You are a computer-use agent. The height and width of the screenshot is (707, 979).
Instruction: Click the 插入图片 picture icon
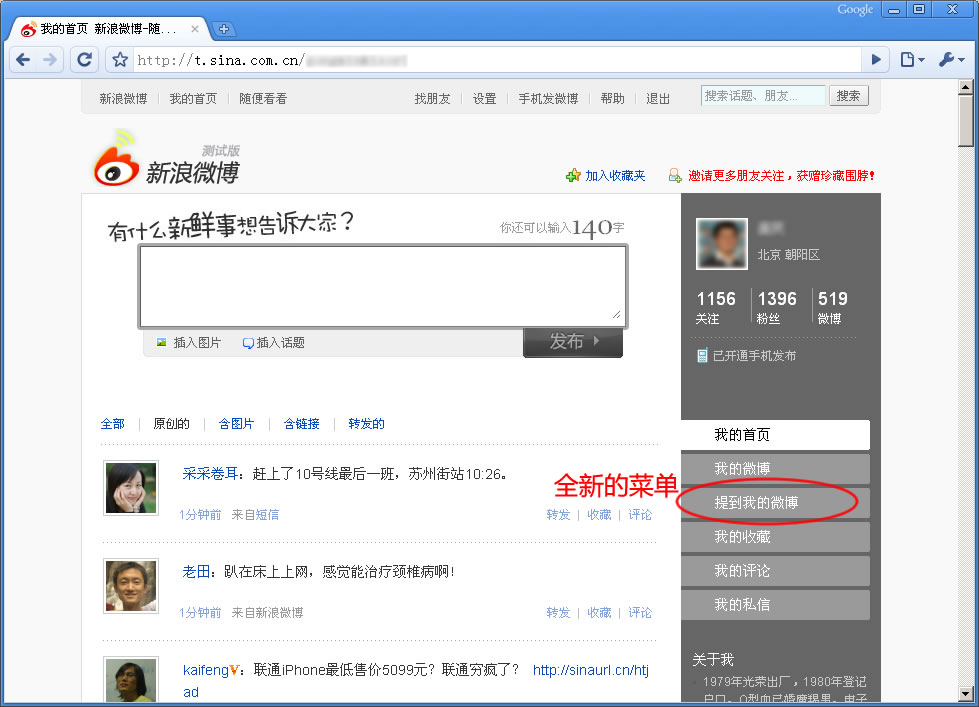coord(162,342)
